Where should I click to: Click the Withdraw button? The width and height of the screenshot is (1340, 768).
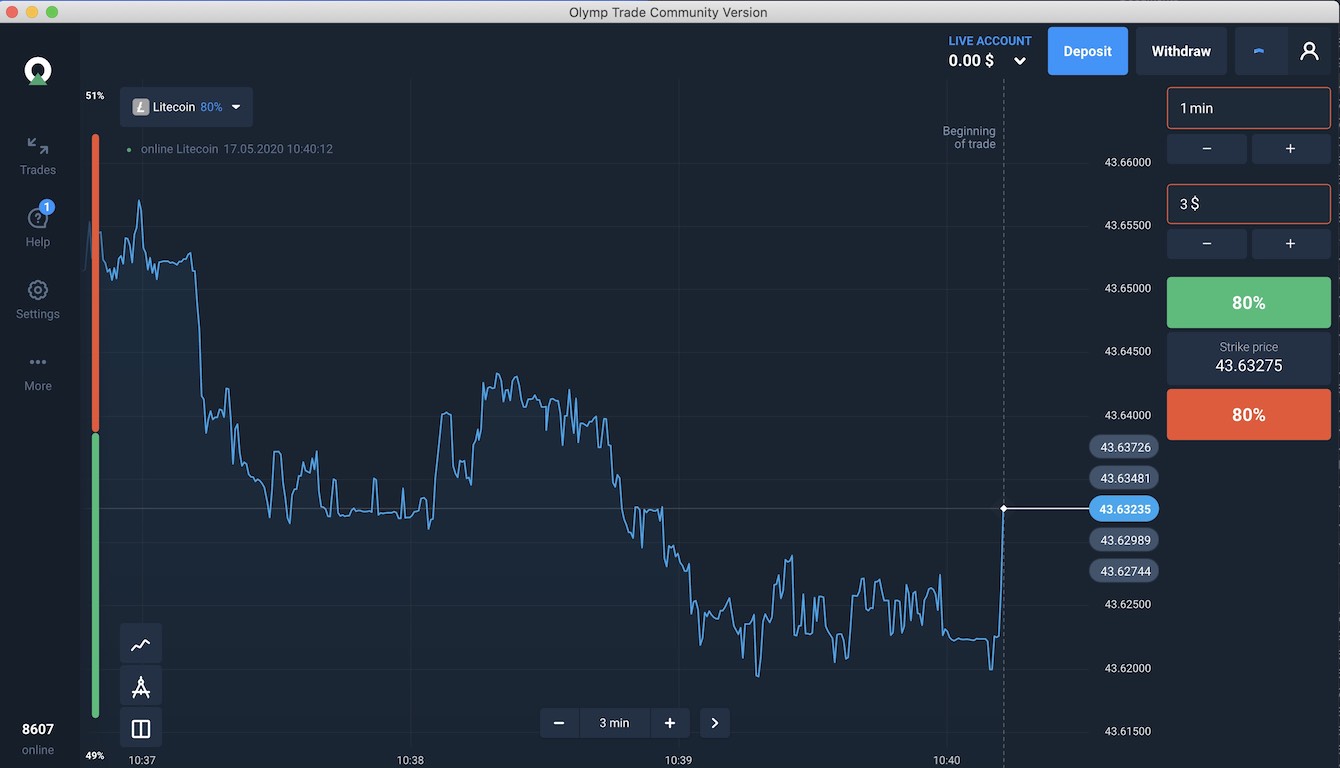(x=1181, y=51)
